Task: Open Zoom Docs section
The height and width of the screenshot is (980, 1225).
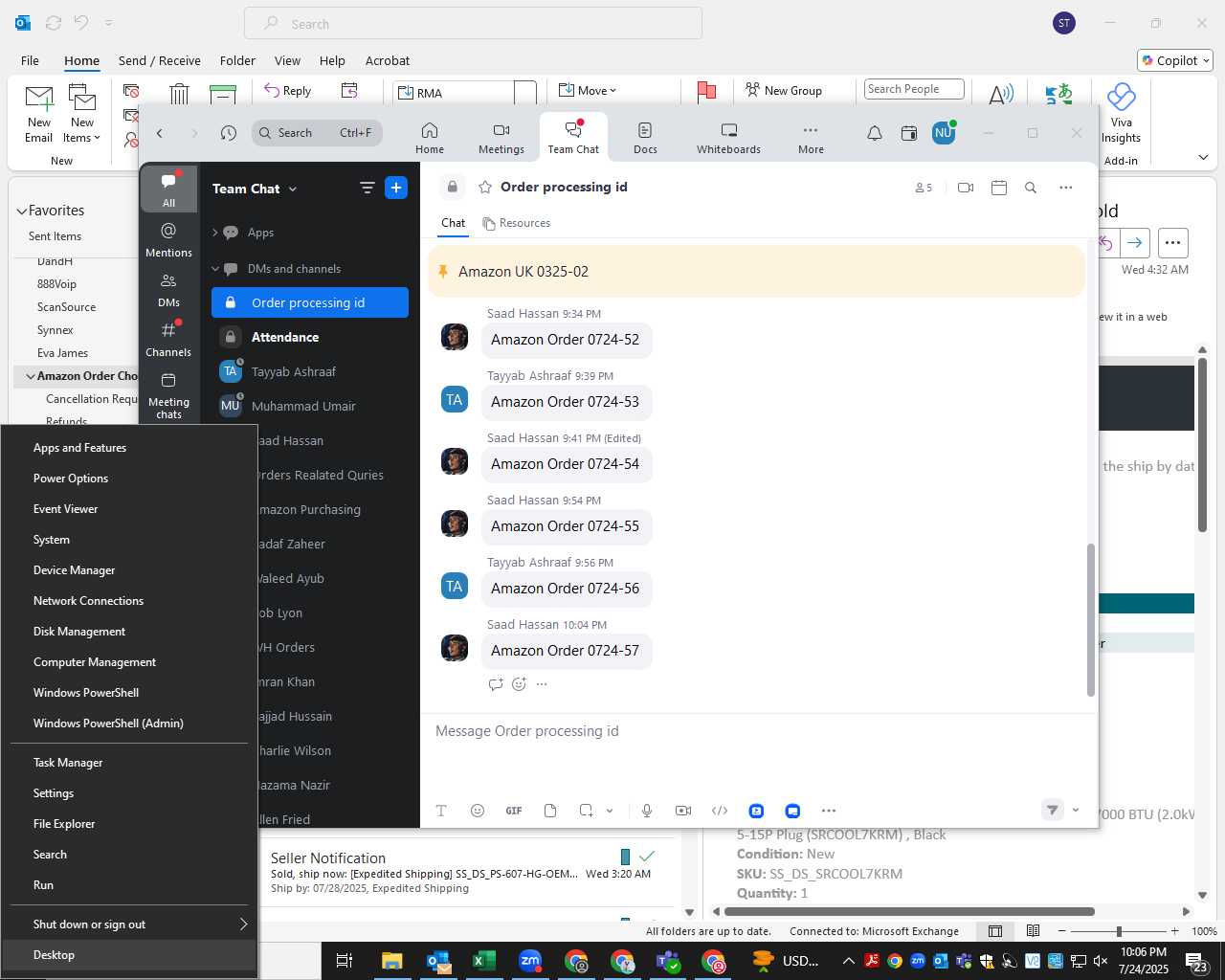Action: [x=645, y=138]
